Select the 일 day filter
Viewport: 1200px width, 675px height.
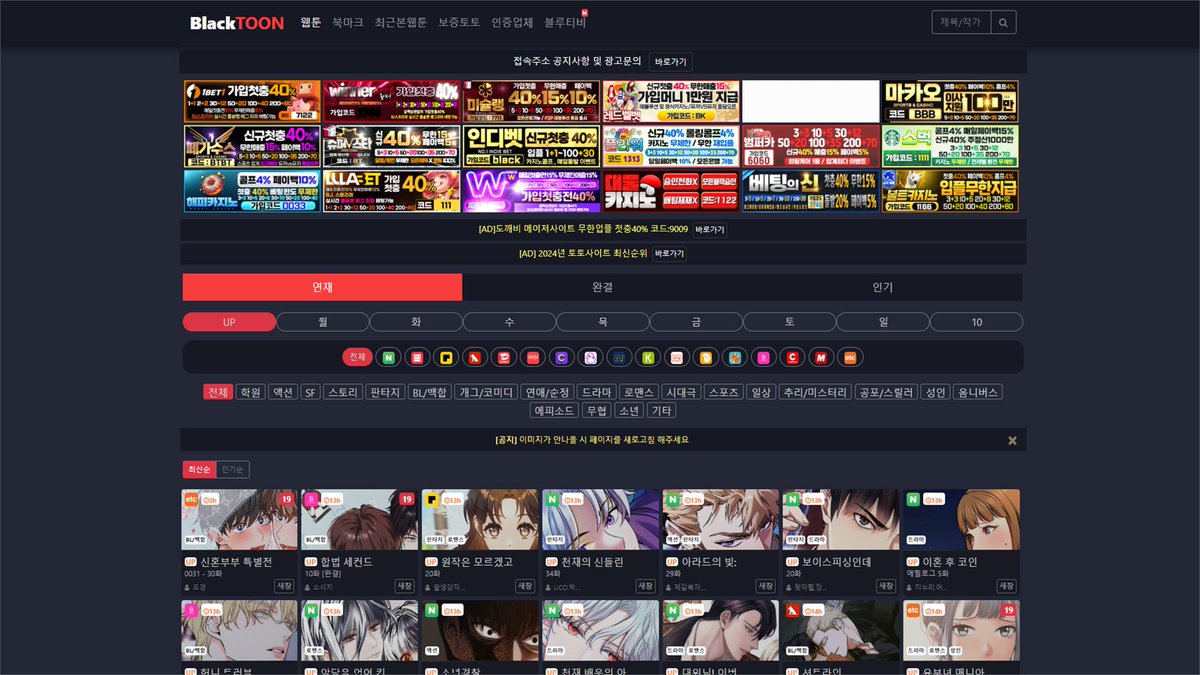pos(883,322)
